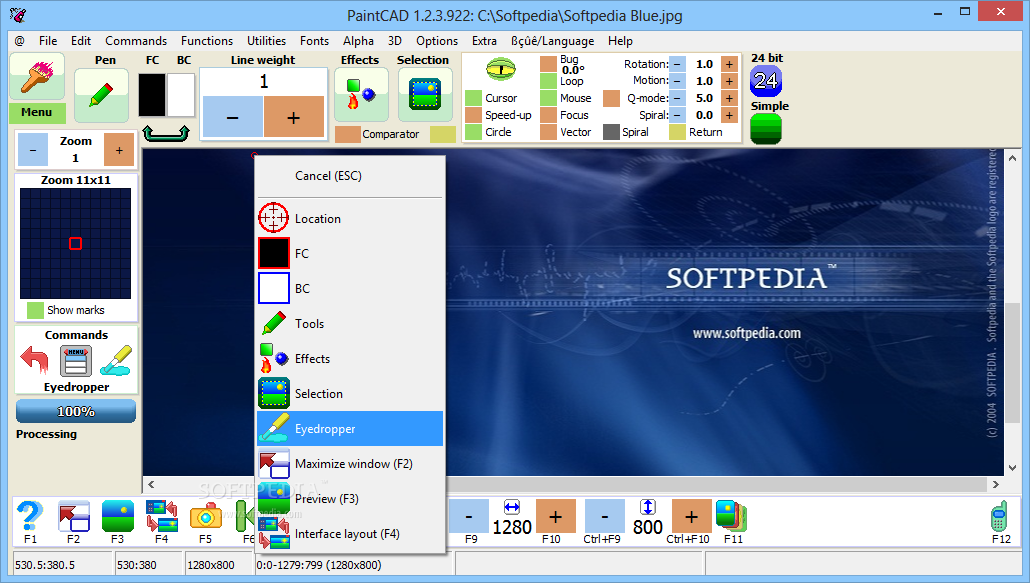Open the Menu paintbrush icon

pyautogui.click(x=37, y=76)
